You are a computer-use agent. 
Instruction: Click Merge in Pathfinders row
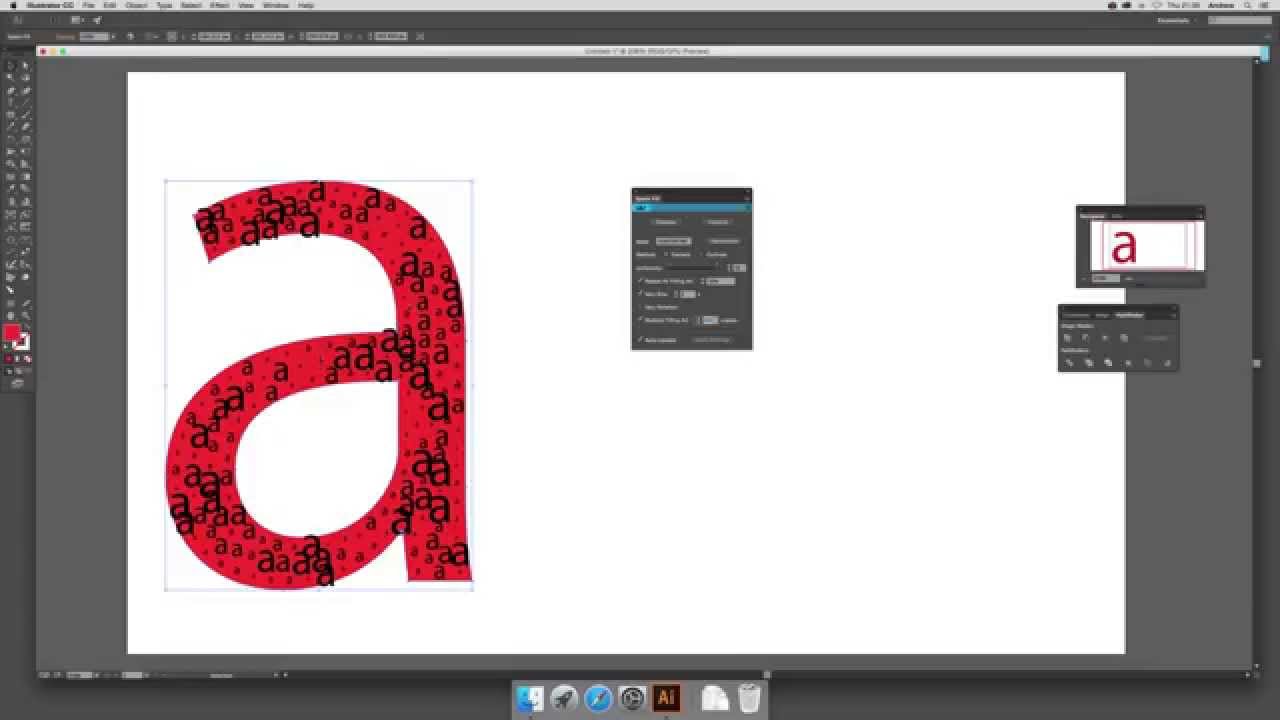(1108, 363)
